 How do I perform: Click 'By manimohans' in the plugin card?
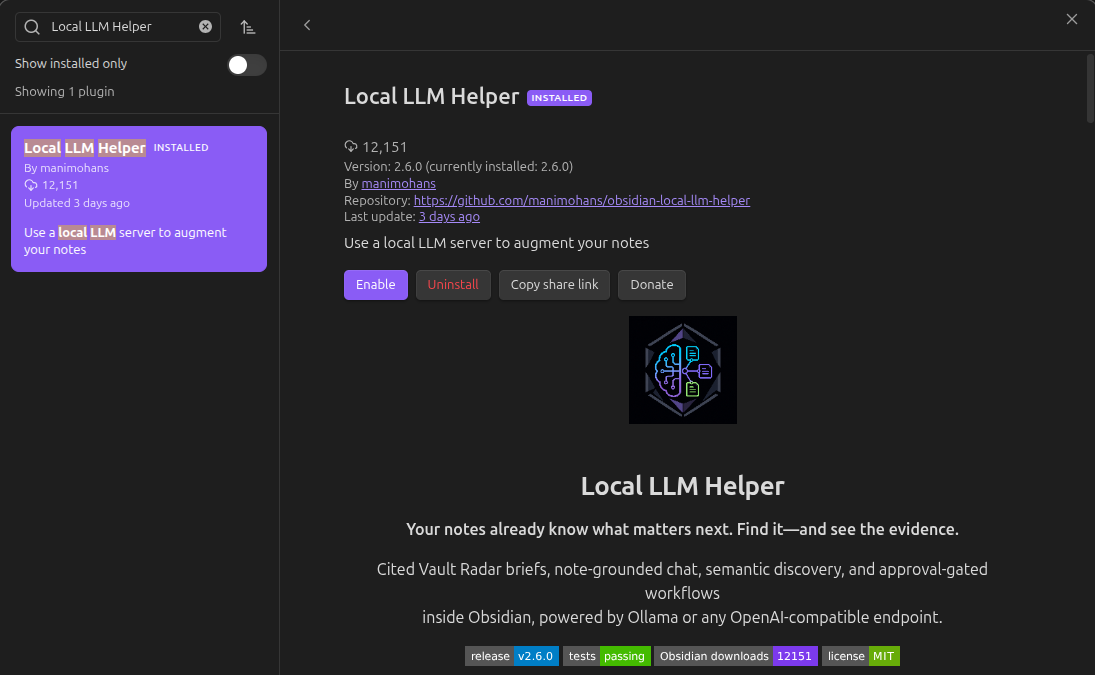(66, 168)
